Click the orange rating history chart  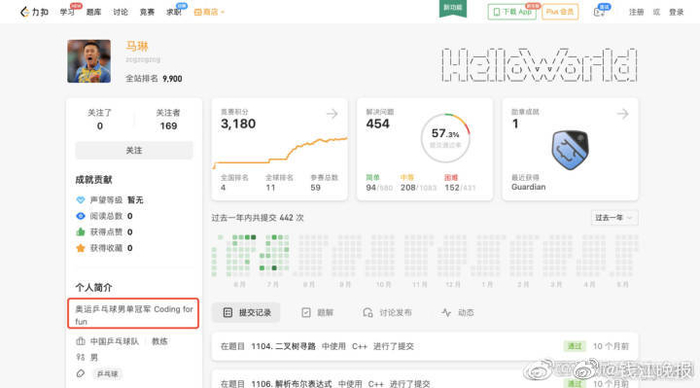(x=280, y=153)
